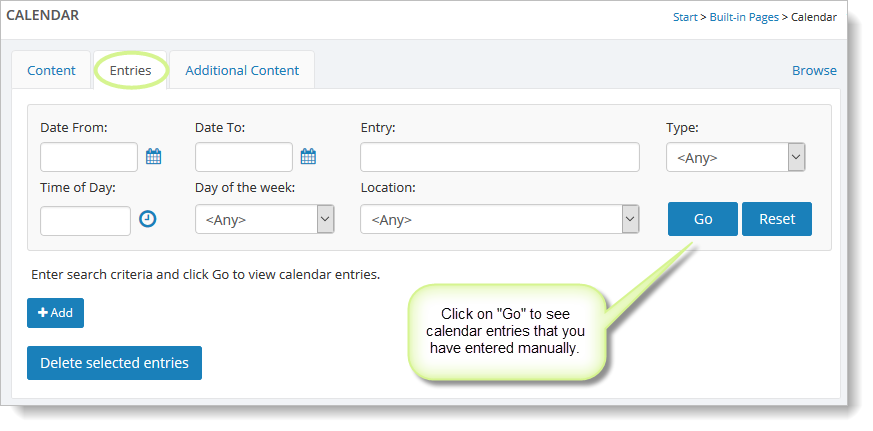Add a new calendar entry
Image resolution: width=873 pixels, height=431 pixels.
56,313
